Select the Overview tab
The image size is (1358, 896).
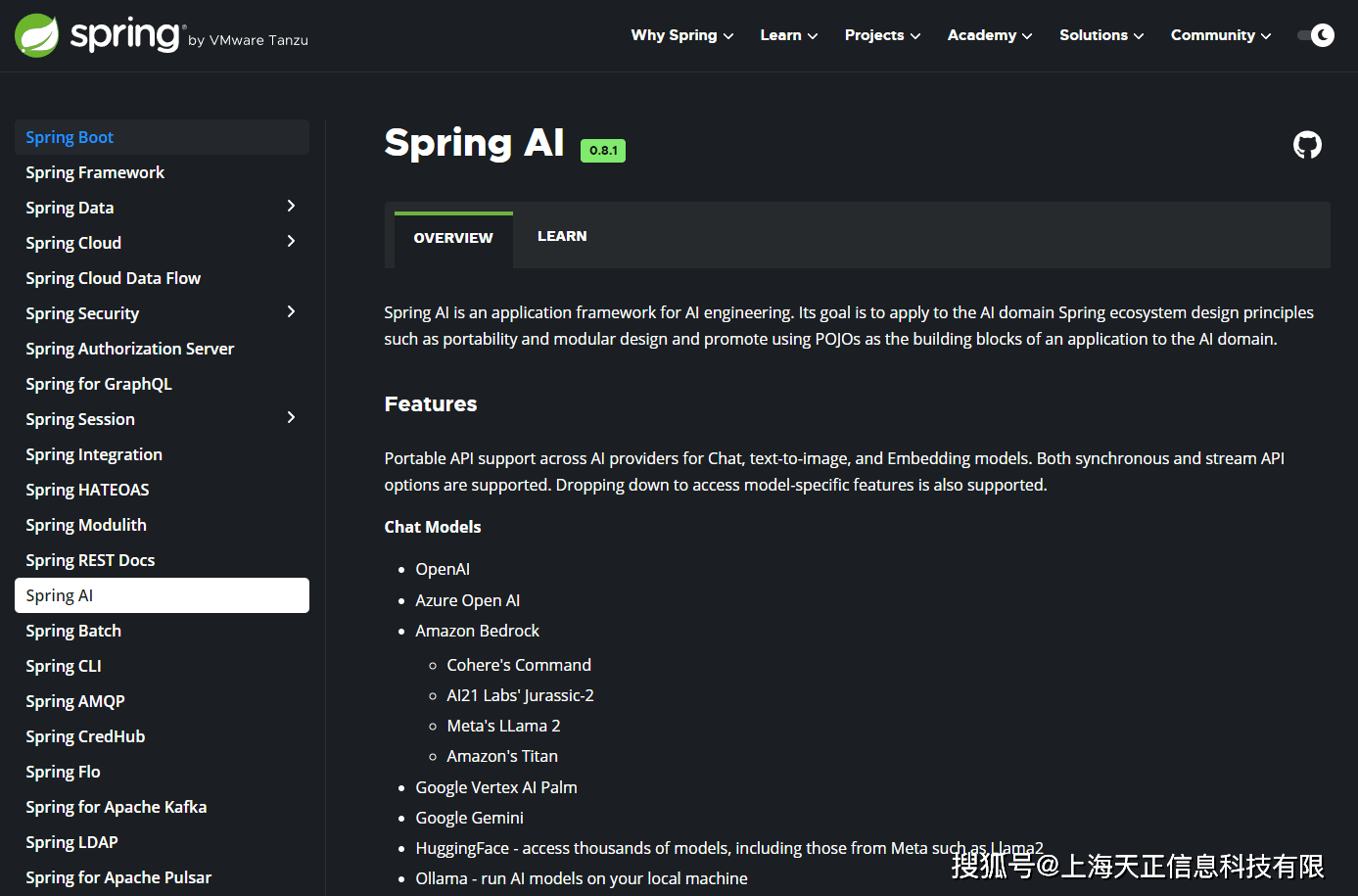(453, 238)
